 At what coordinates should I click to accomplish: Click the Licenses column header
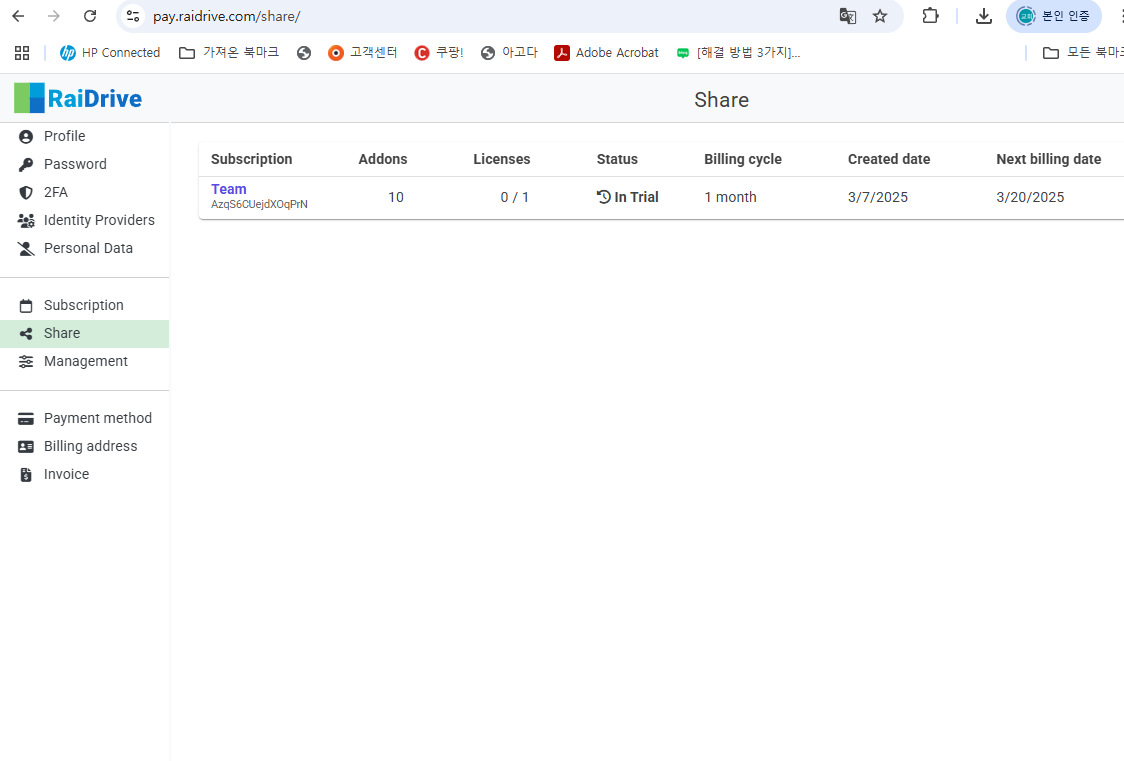coord(502,159)
